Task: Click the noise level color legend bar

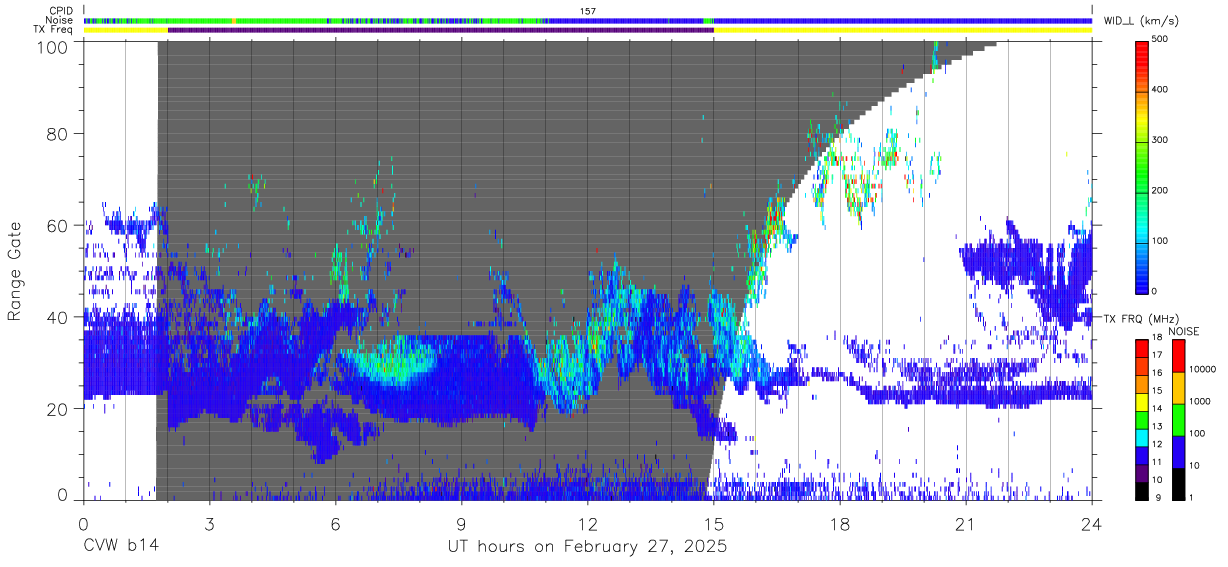Action: [1177, 419]
